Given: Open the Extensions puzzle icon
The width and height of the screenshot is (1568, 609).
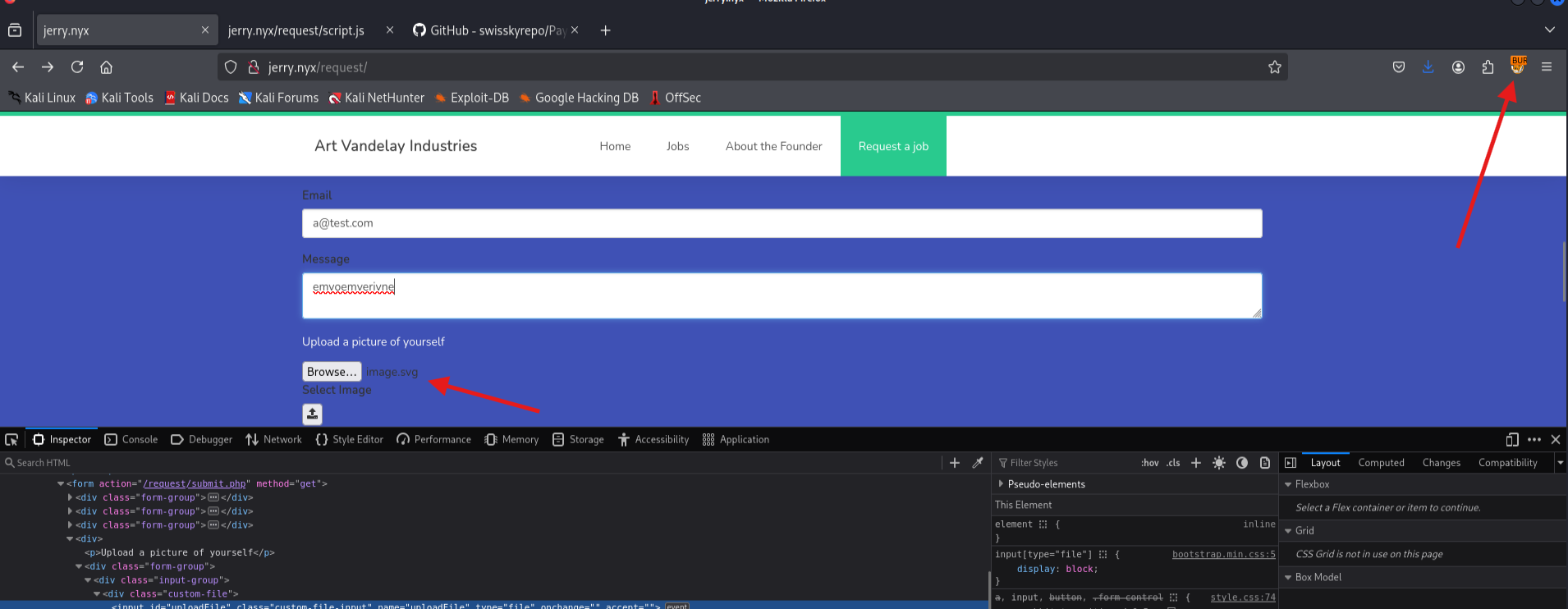Looking at the screenshot, I should [1488, 67].
